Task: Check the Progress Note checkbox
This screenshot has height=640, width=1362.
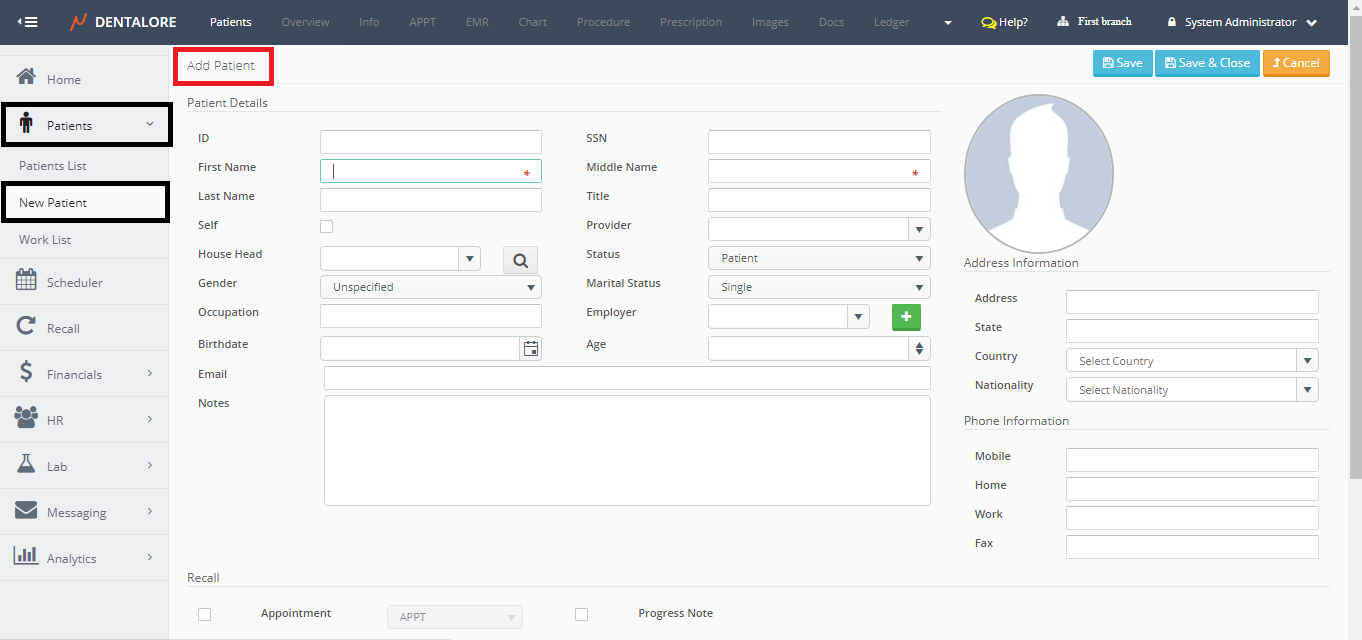Action: 581,614
